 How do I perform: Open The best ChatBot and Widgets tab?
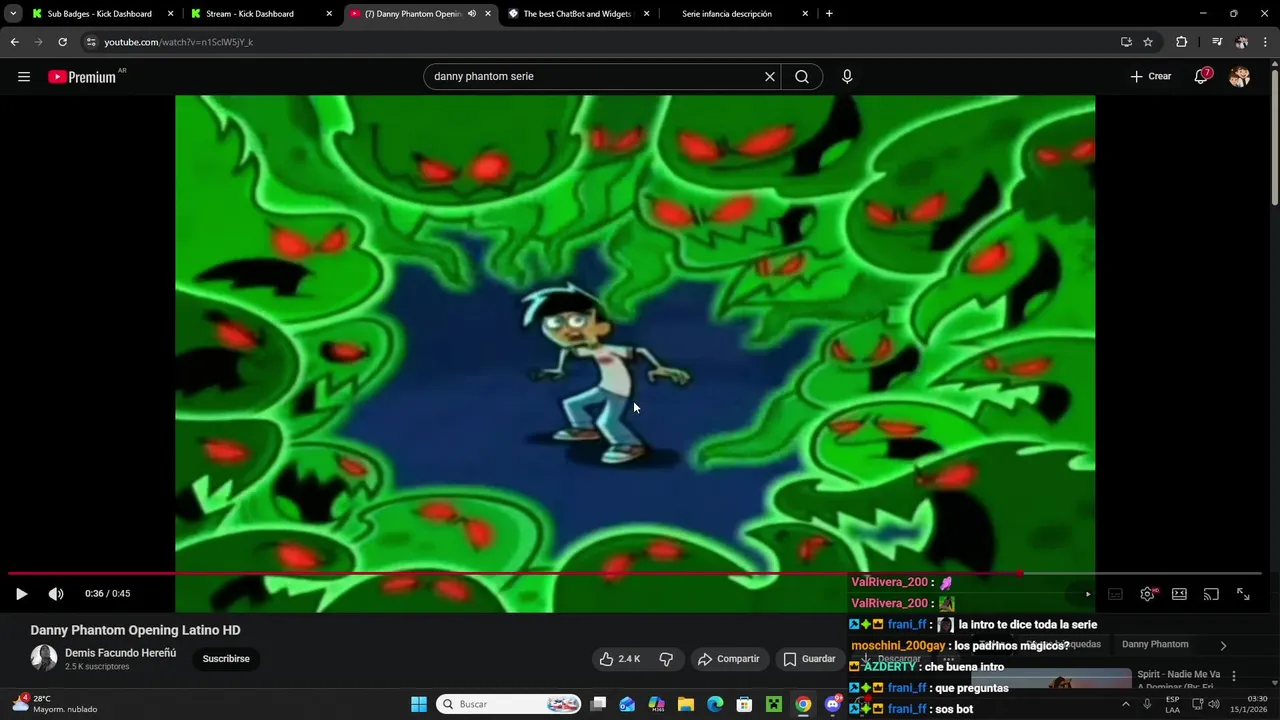coord(578,14)
